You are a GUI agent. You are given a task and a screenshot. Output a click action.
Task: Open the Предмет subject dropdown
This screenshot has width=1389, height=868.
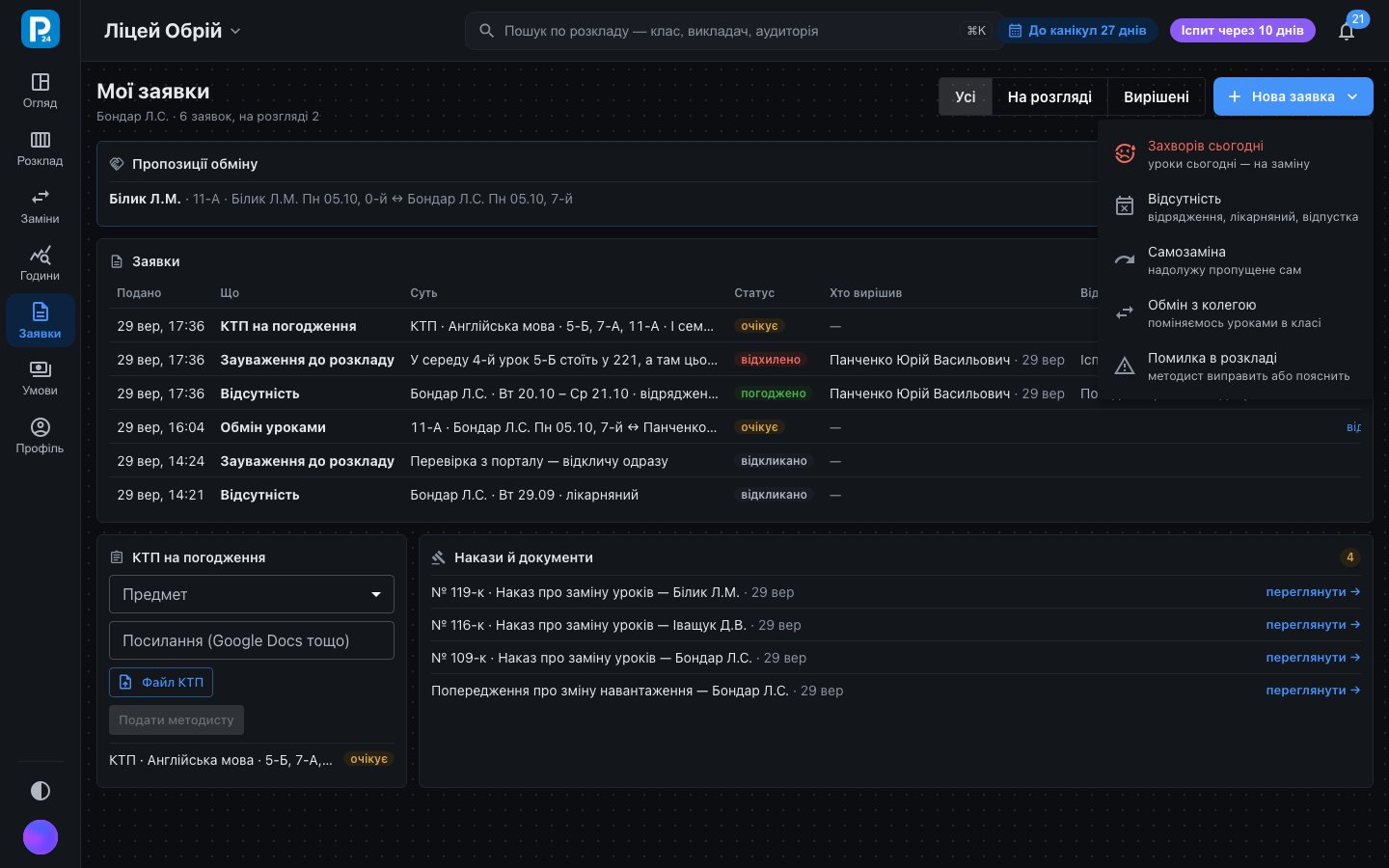pyautogui.click(x=252, y=594)
